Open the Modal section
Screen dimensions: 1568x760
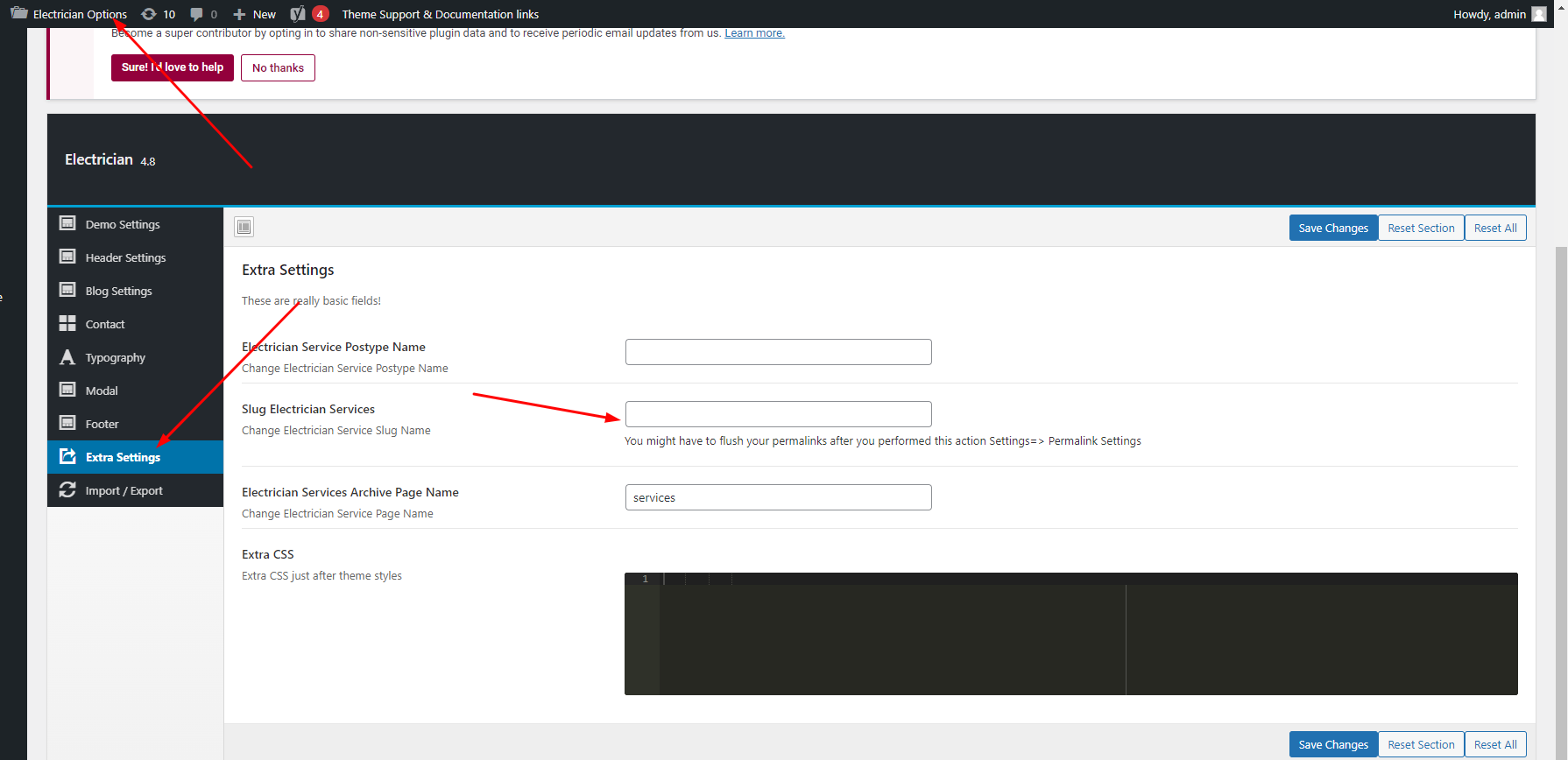coord(136,391)
